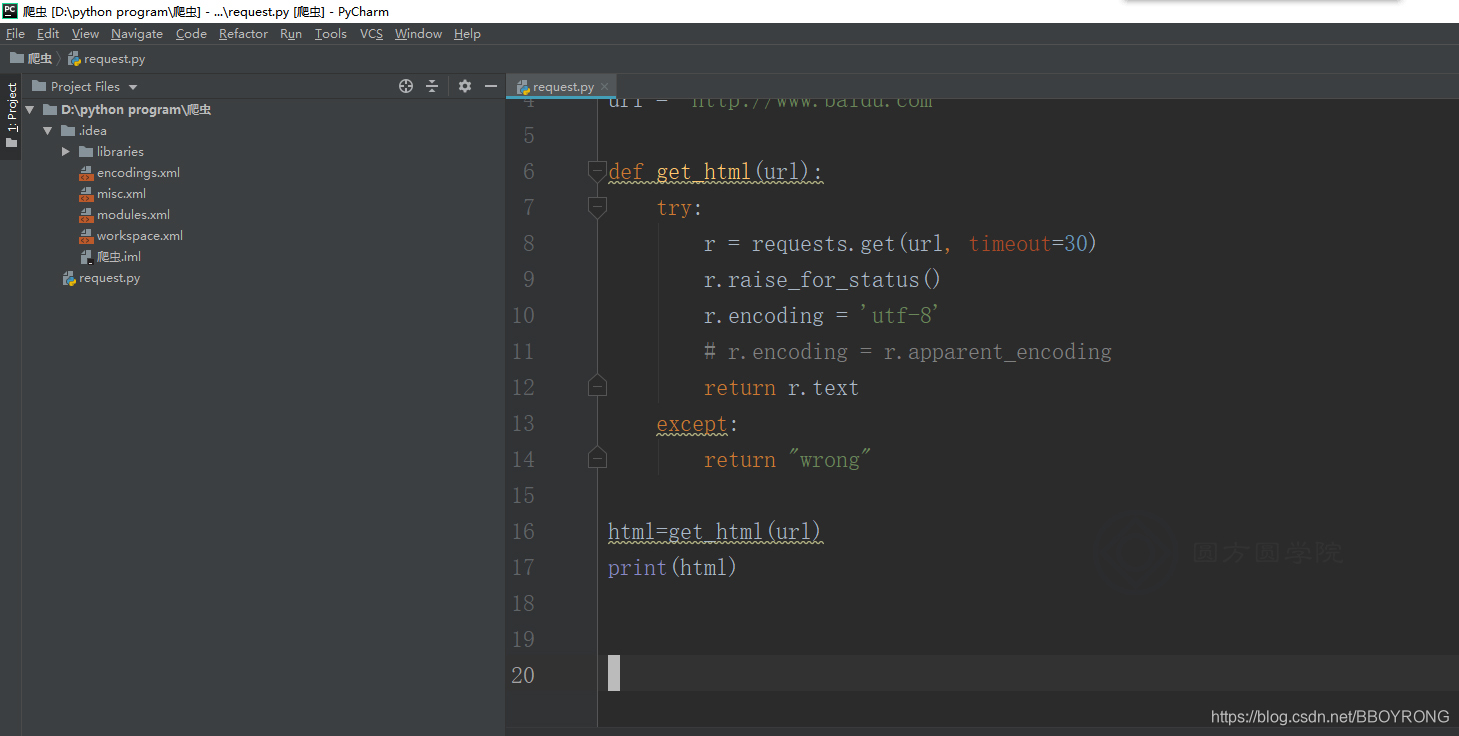Viewport: 1459px width, 736px height.
Task: Close the request.py editor tab
Action: point(605,87)
